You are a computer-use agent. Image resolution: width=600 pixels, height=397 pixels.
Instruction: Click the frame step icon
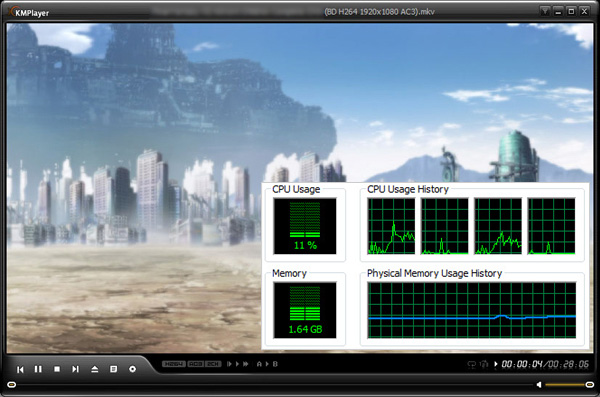click(x=229, y=364)
